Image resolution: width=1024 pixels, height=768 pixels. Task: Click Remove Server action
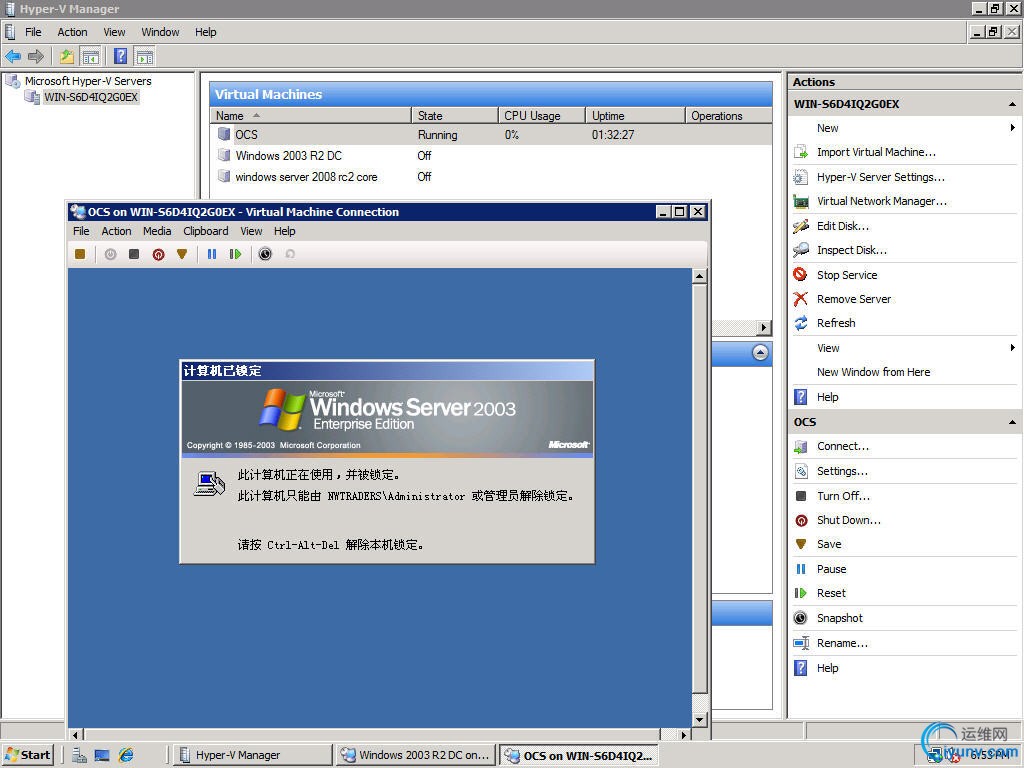tap(854, 299)
